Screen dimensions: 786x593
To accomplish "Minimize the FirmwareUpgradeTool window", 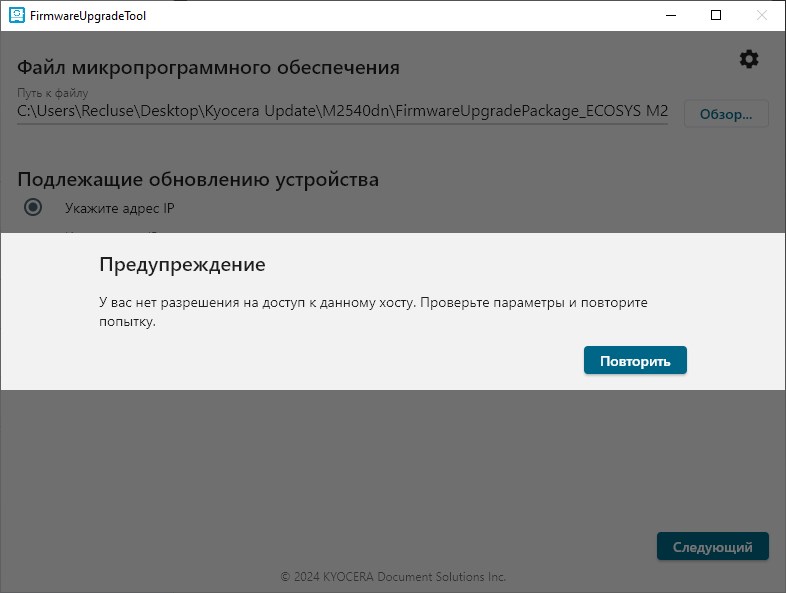I will [x=670, y=16].
